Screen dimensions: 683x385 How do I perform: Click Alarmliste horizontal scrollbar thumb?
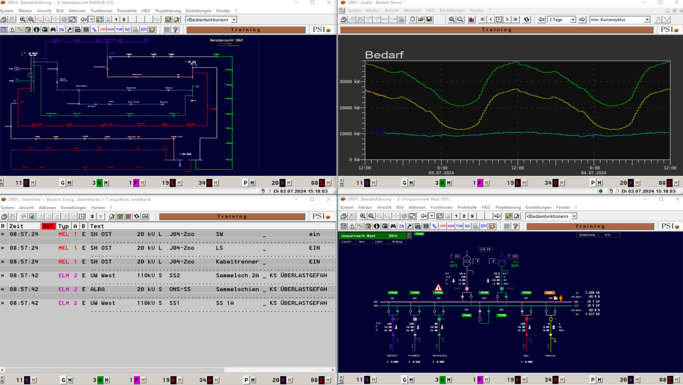tap(115, 370)
